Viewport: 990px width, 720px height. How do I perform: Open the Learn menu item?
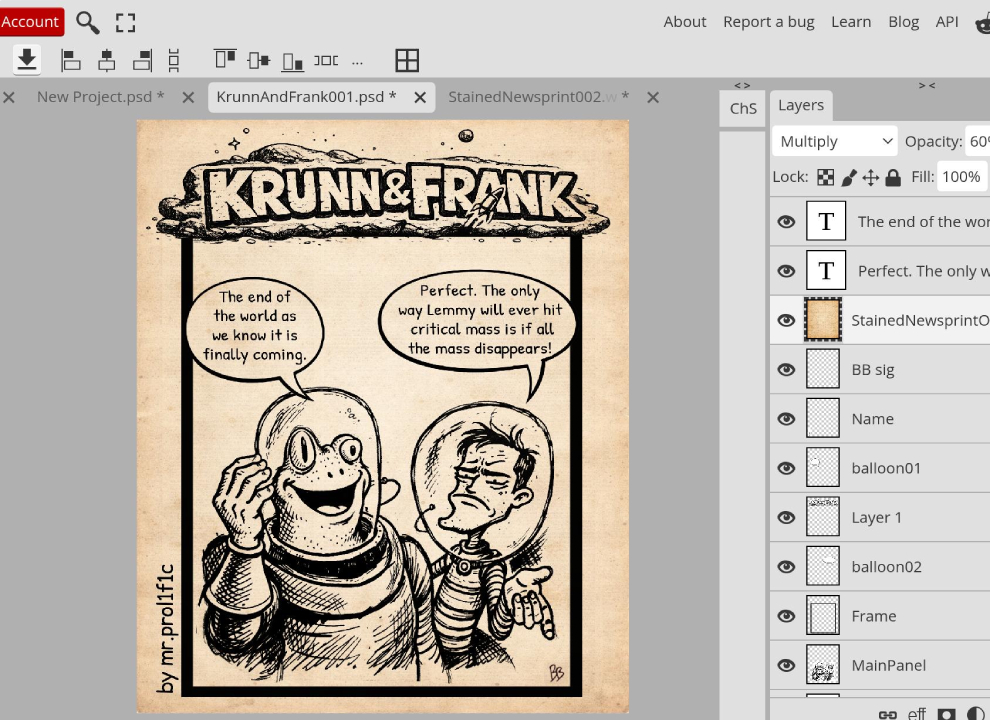pyautogui.click(x=851, y=22)
